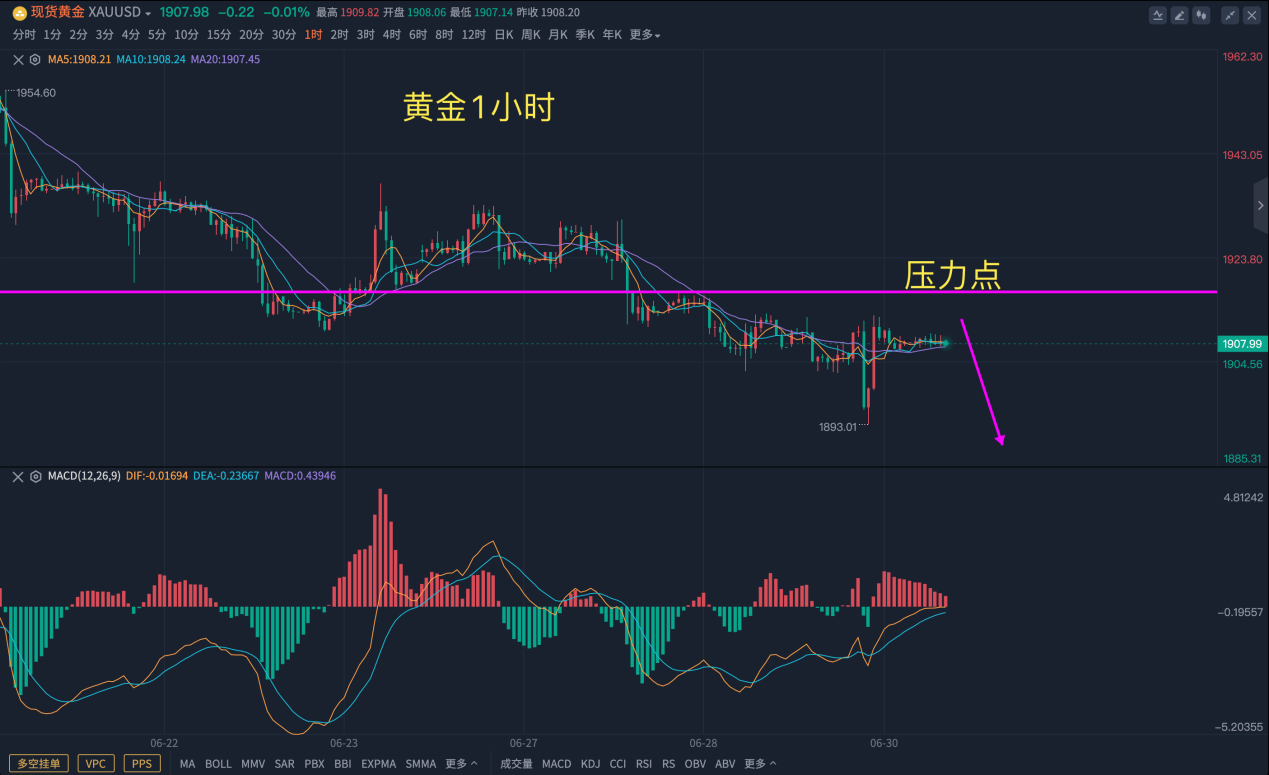Remove the MA indicator with its X
Viewport: 1269px width, 775px height.
click(x=18, y=60)
